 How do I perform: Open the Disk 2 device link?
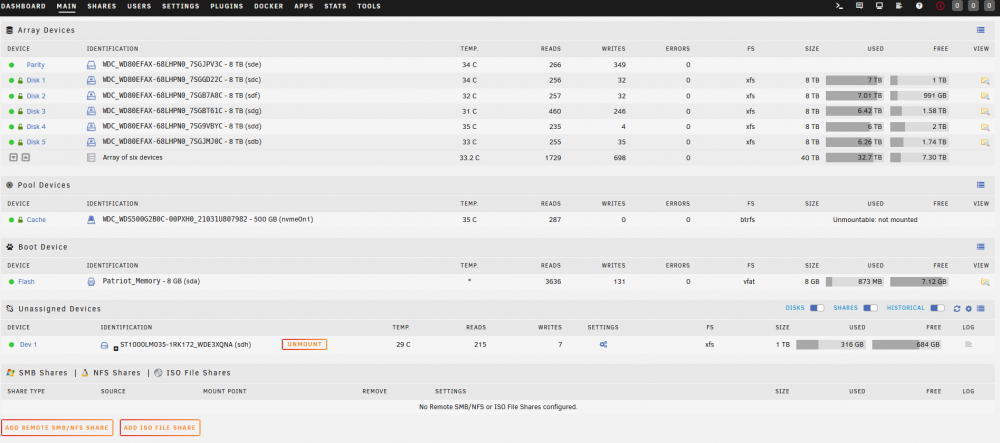36,96
